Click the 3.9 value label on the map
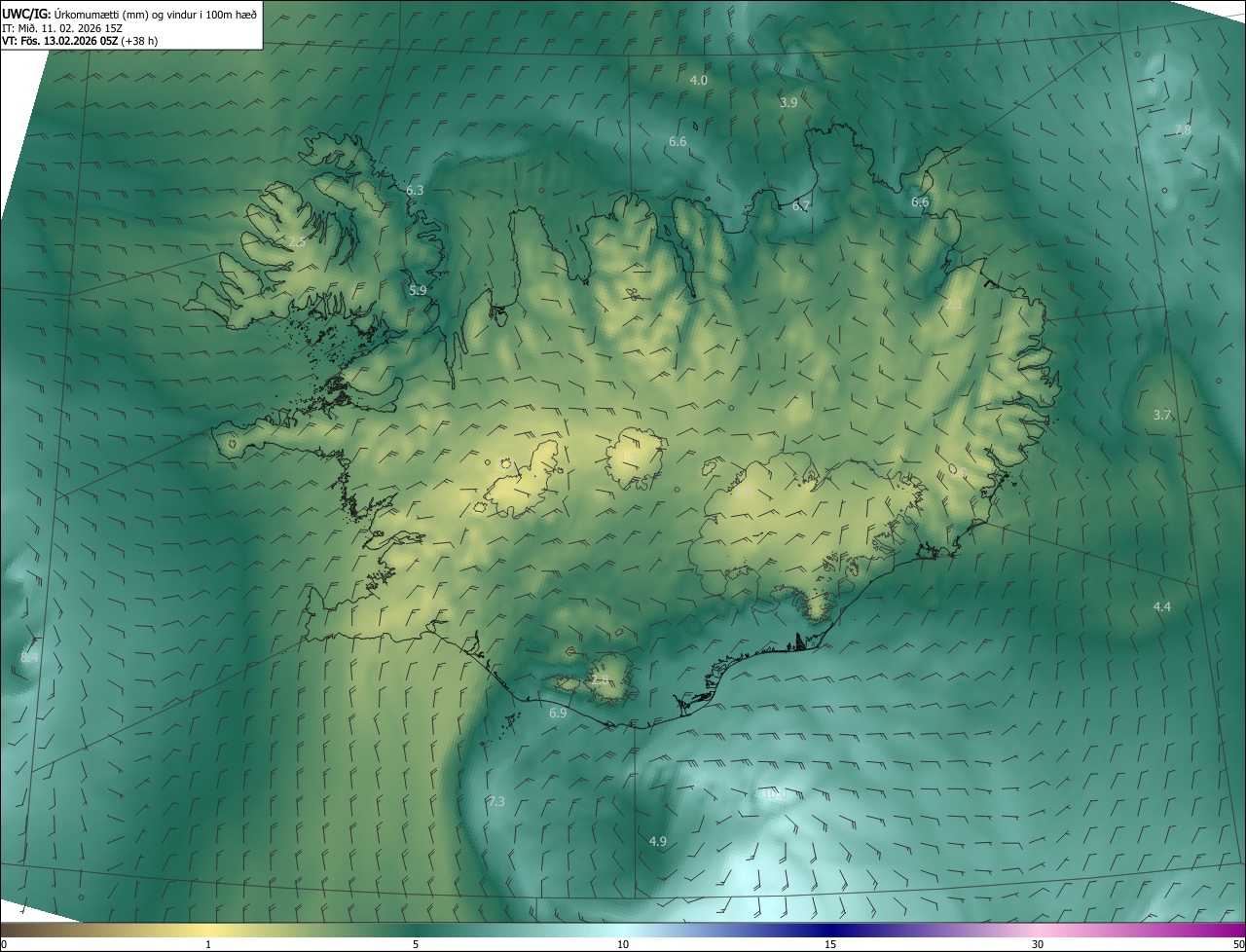1246x952 pixels. coord(789,102)
